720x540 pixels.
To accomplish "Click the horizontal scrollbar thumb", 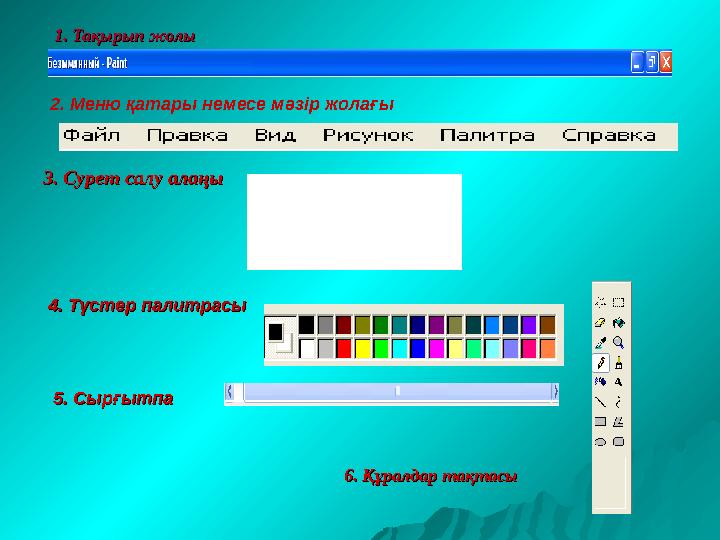I will (x=398, y=392).
